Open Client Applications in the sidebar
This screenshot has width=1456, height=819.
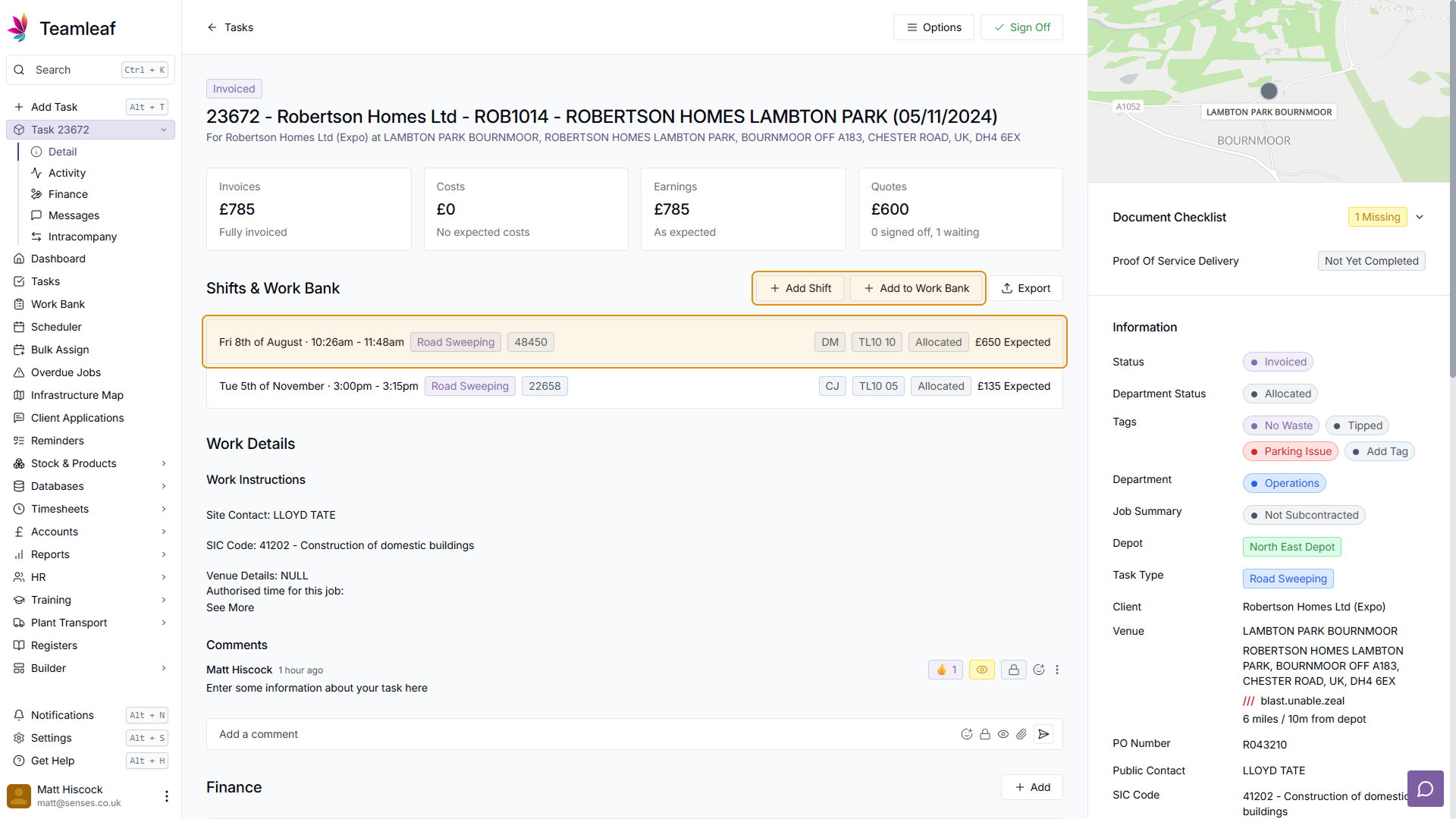click(x=91, y=418)
